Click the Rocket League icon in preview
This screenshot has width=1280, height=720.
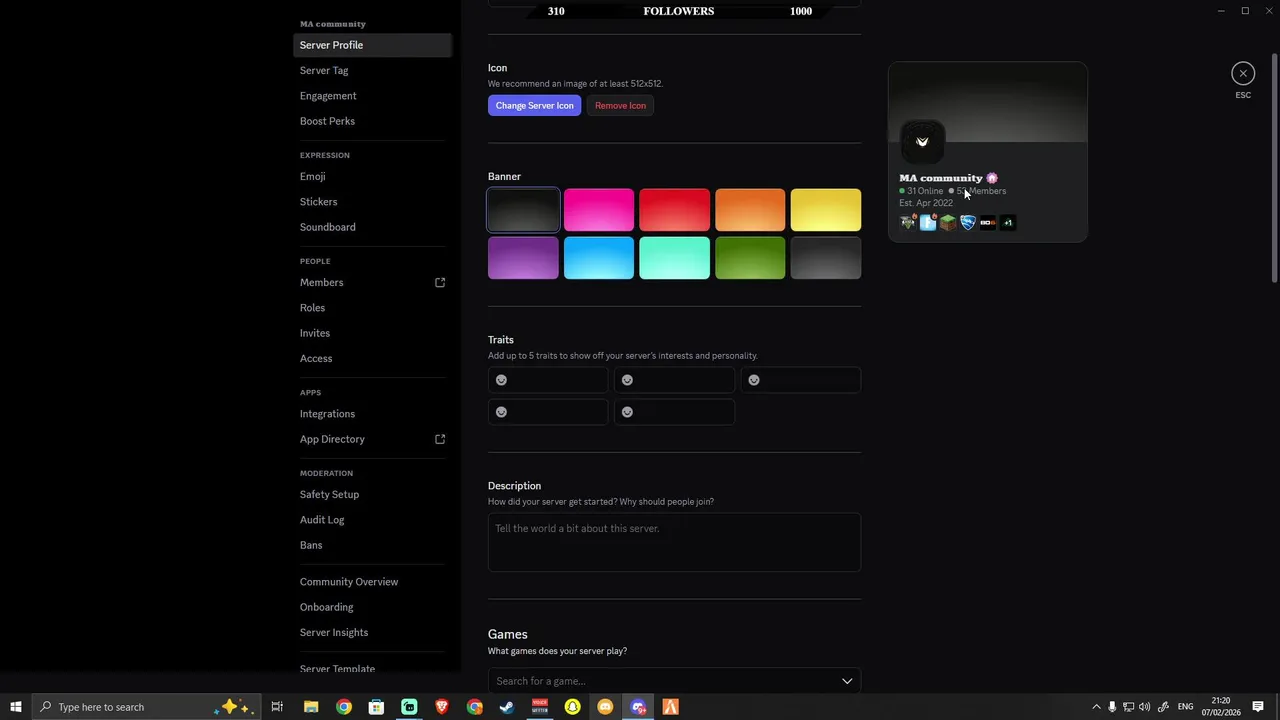(968, 222)
